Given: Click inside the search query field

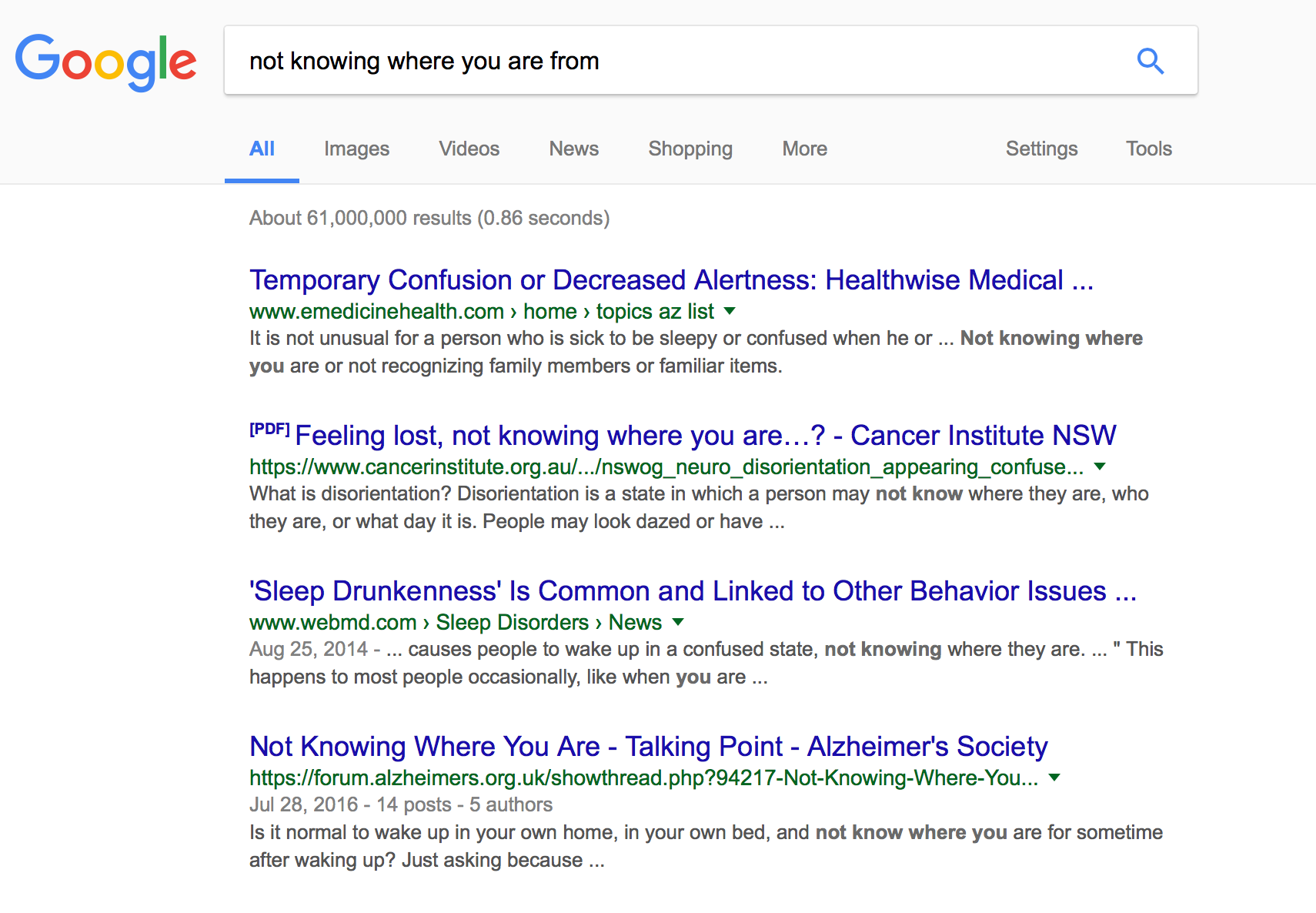Looking at the screenshot, I should pyautogui.click(x=677, y=61).
